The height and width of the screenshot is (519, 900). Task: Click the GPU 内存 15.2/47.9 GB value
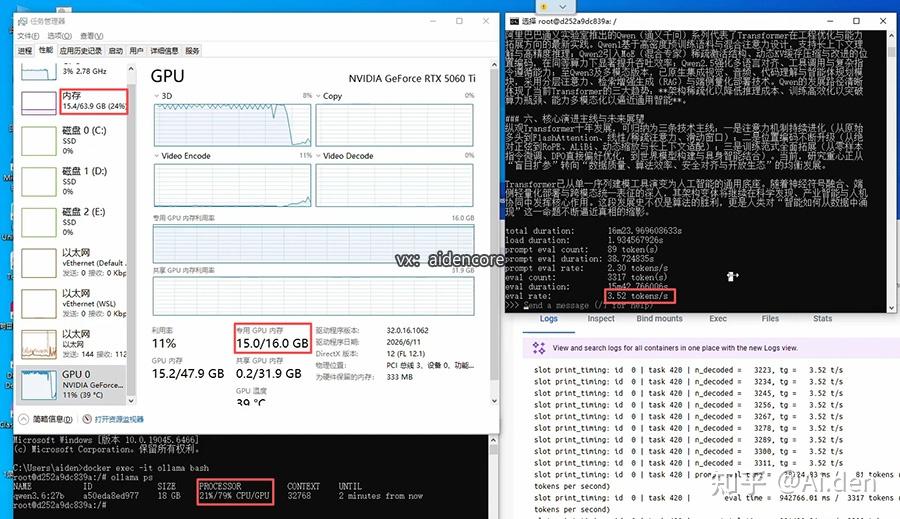point(188,374)
